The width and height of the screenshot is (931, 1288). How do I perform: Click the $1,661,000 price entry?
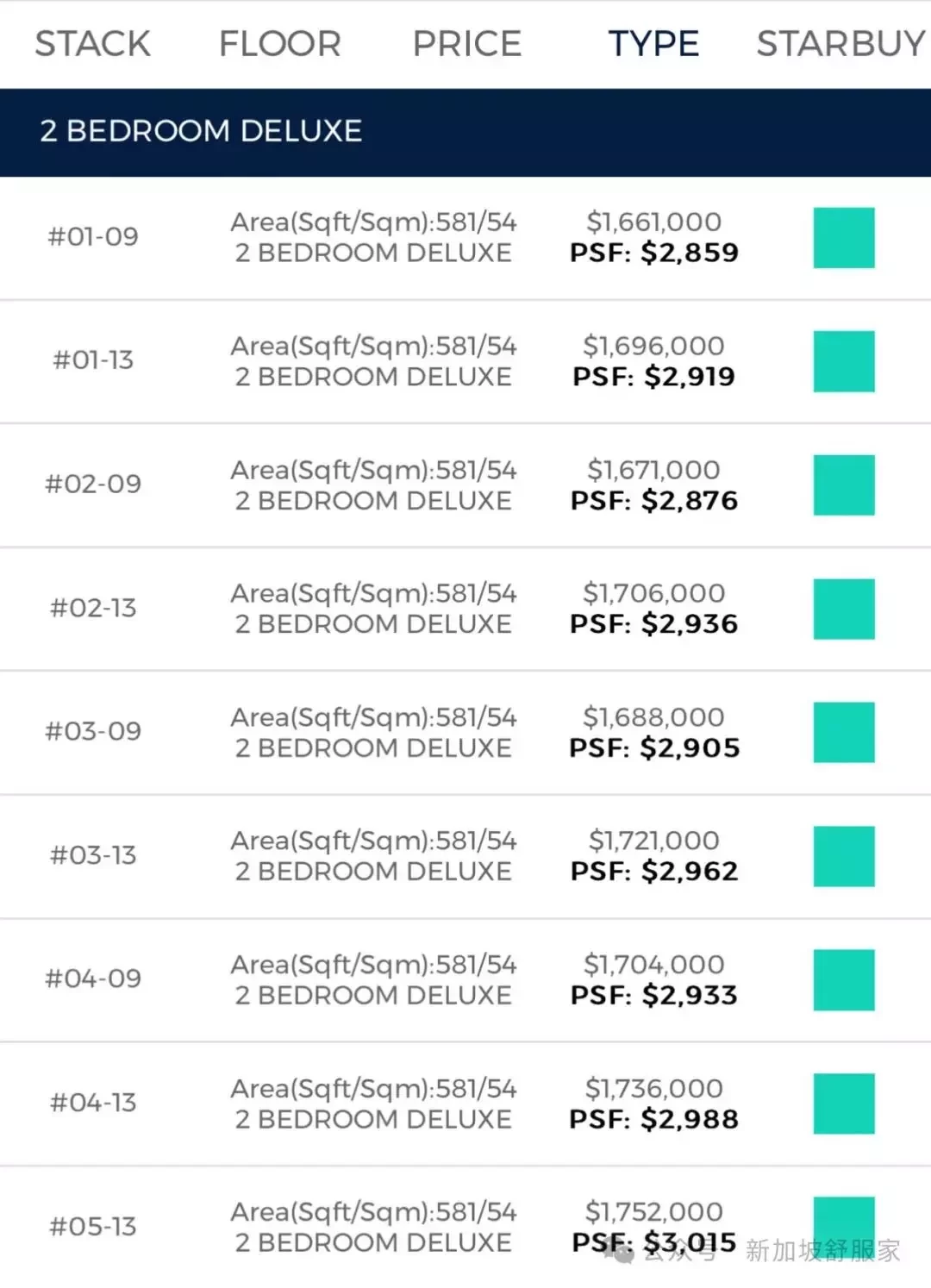click(x=654, y=222)
